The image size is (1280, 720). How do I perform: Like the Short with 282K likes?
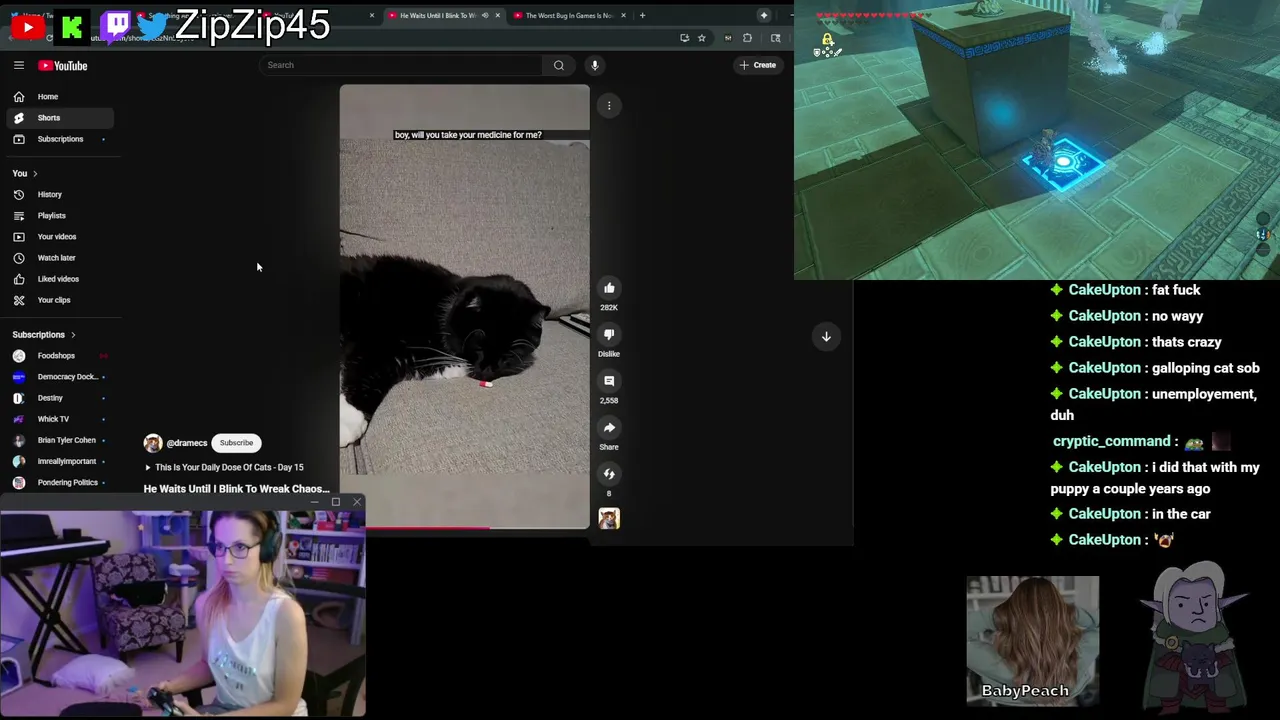[609, 288]
